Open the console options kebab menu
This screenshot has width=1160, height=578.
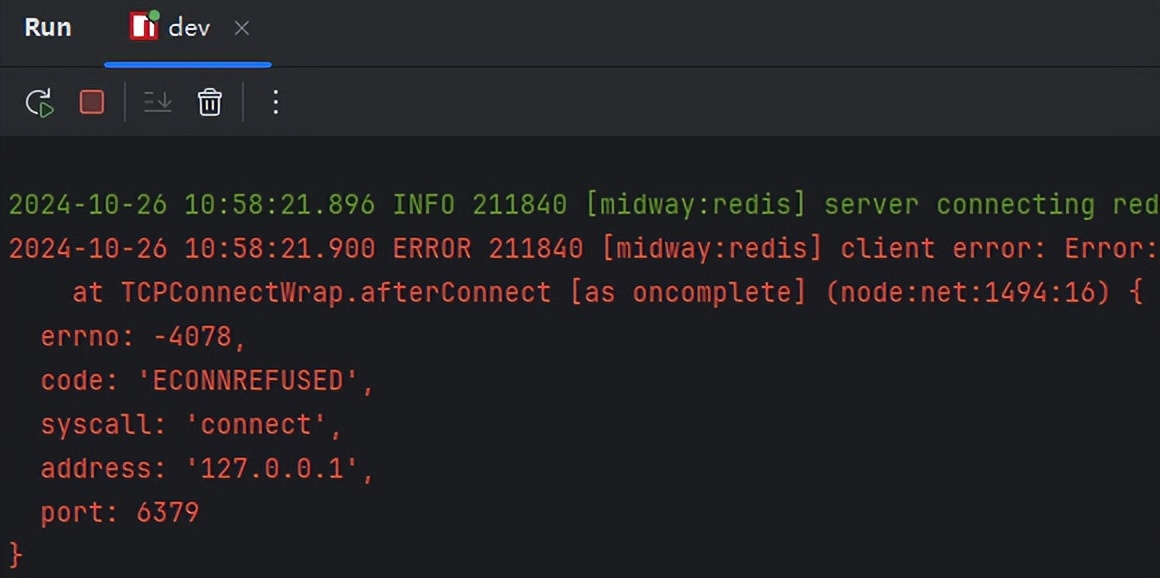point(275,101)
